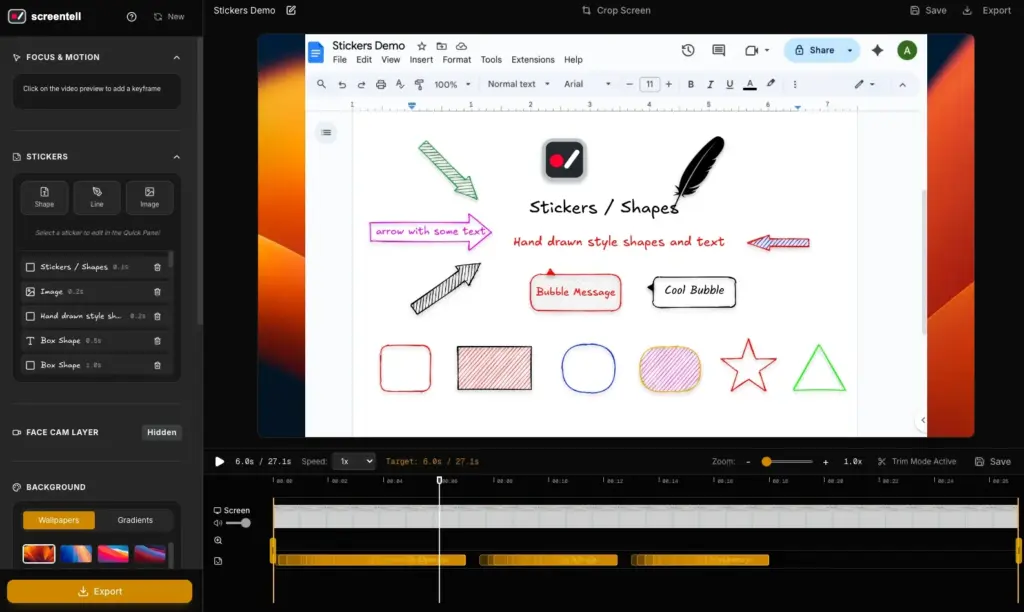Save the project from the timeline toolbar
Image resolution: width=1024 pixels, height=612 pixels.
click(992, 461)
